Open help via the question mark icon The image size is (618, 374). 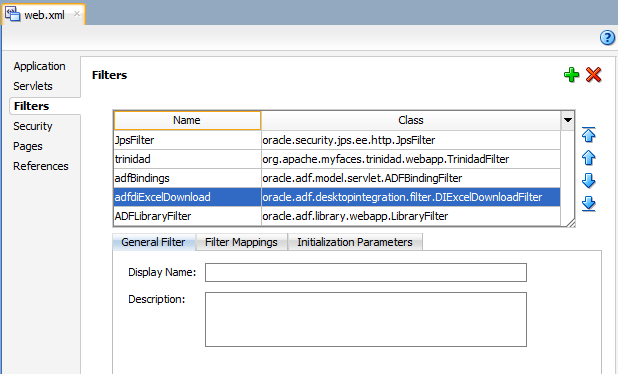click(x=607, y=38)
